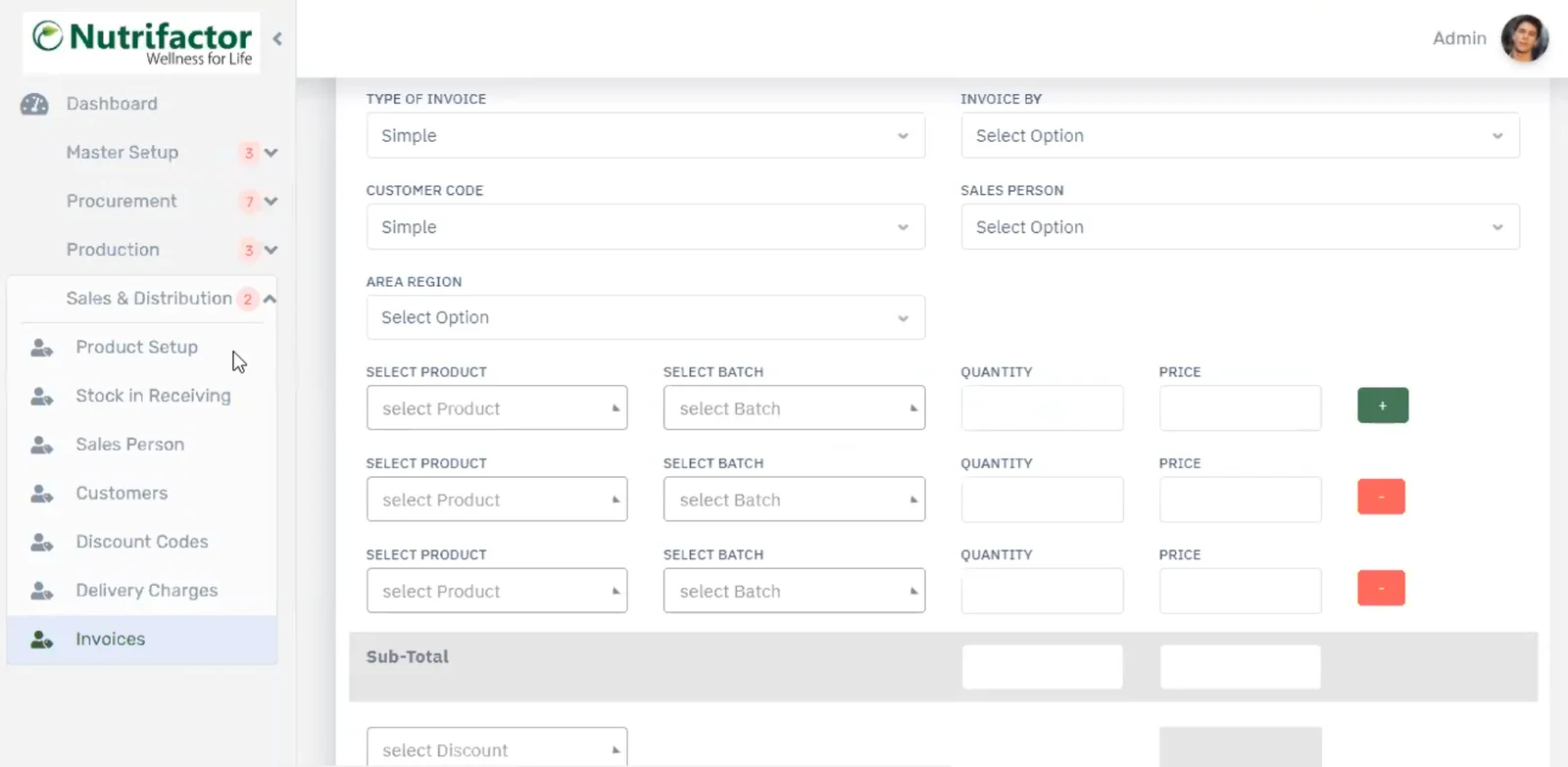The height and width of the screenshot is (767, 1568).
Task: Remove the second product row
Action: [1381, 498]
